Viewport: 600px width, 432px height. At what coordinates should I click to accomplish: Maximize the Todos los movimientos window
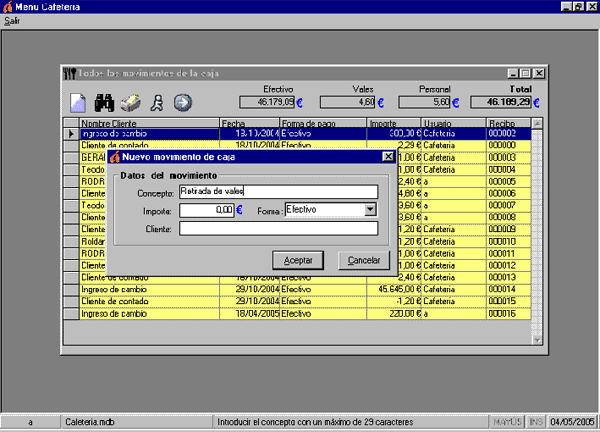click(x=526, y=73)
